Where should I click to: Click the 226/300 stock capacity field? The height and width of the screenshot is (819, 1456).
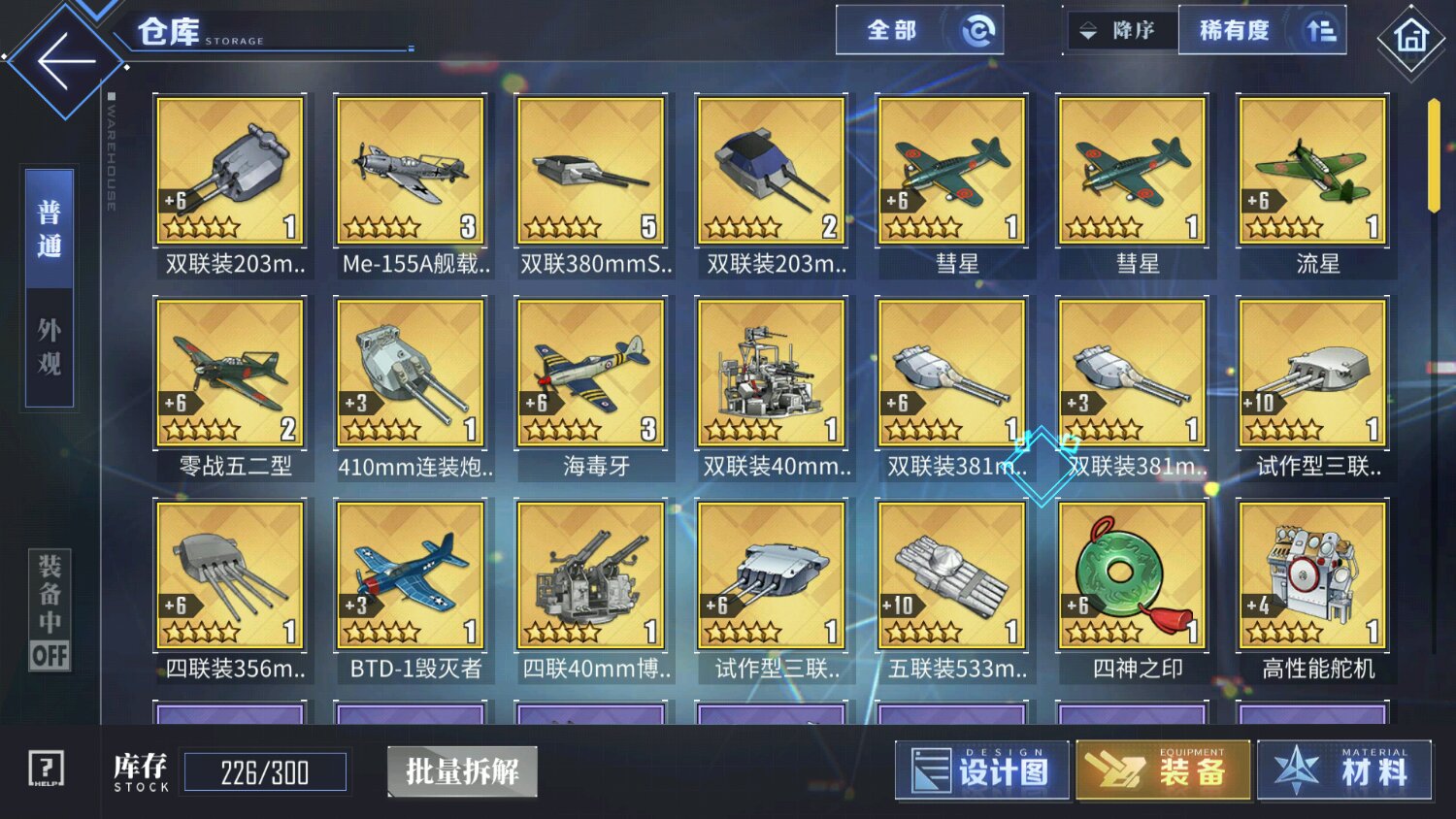tap(265, 772)
